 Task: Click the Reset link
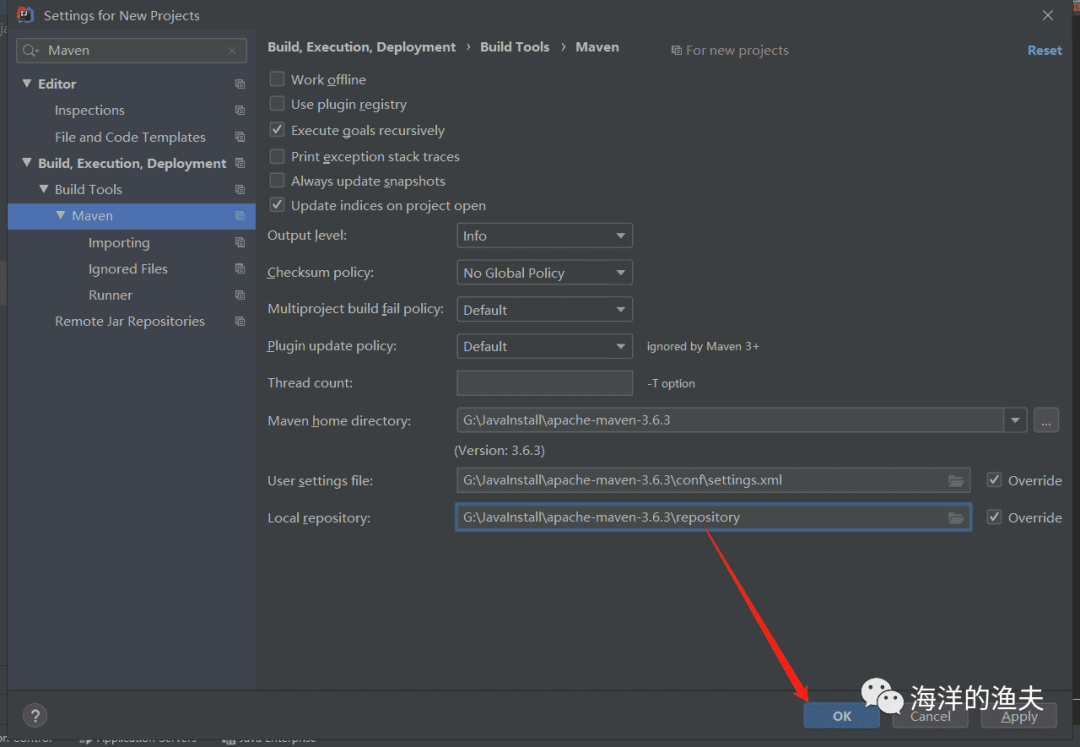(x=1045, y=50)
